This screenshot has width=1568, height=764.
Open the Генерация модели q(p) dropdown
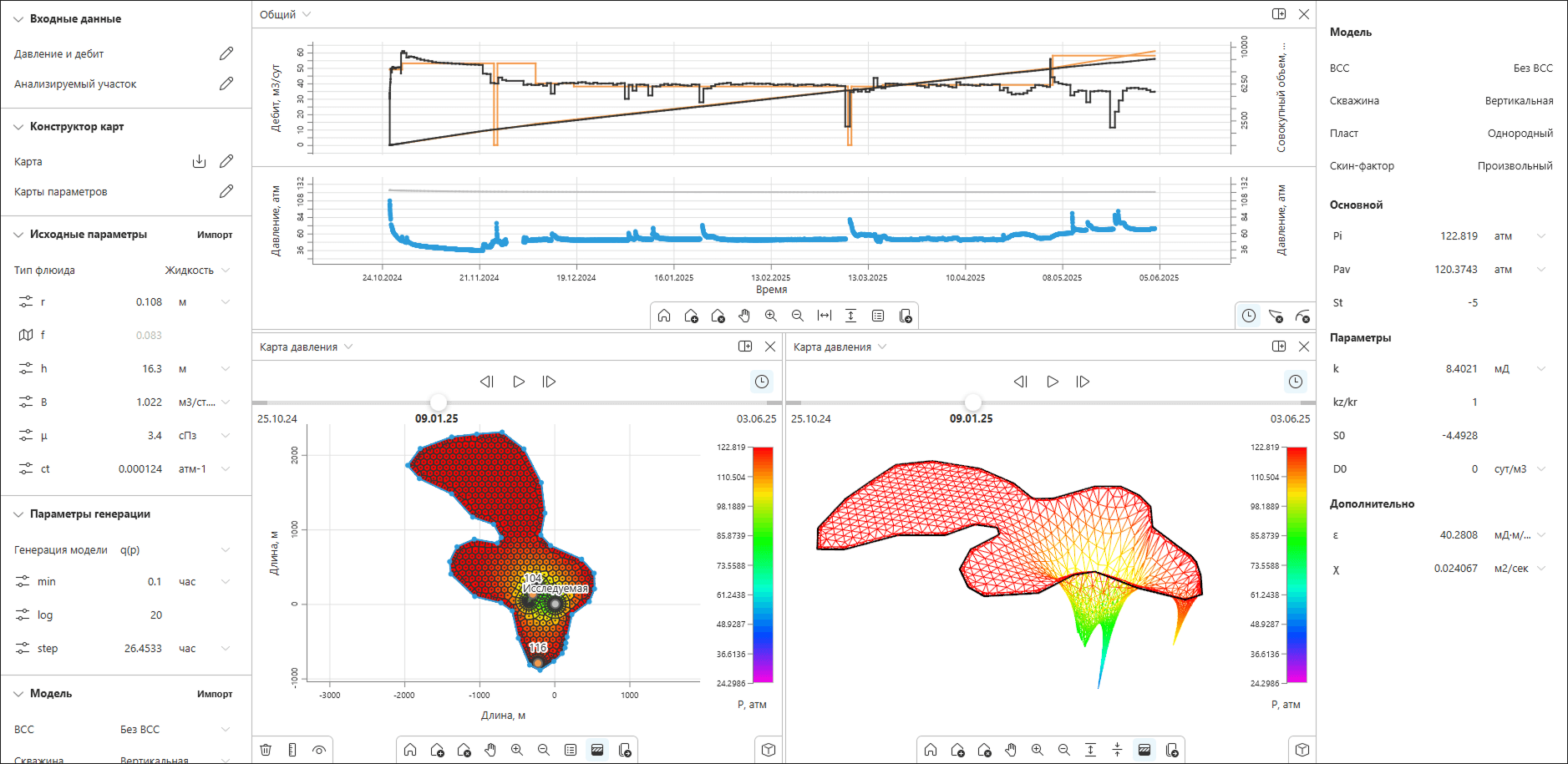click(225, 549)
